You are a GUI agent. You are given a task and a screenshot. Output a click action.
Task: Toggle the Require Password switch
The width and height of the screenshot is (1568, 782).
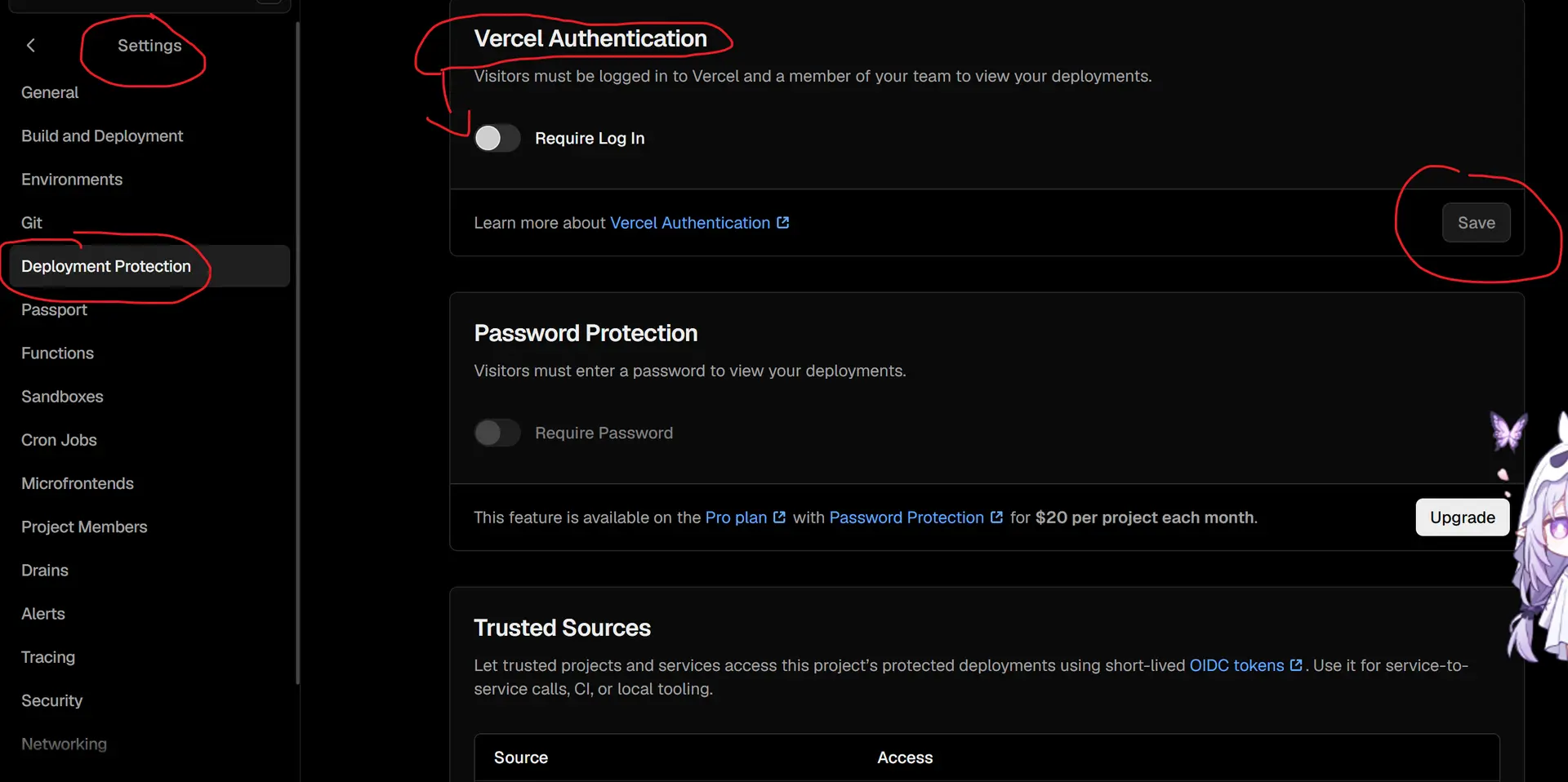coord(497,433)
